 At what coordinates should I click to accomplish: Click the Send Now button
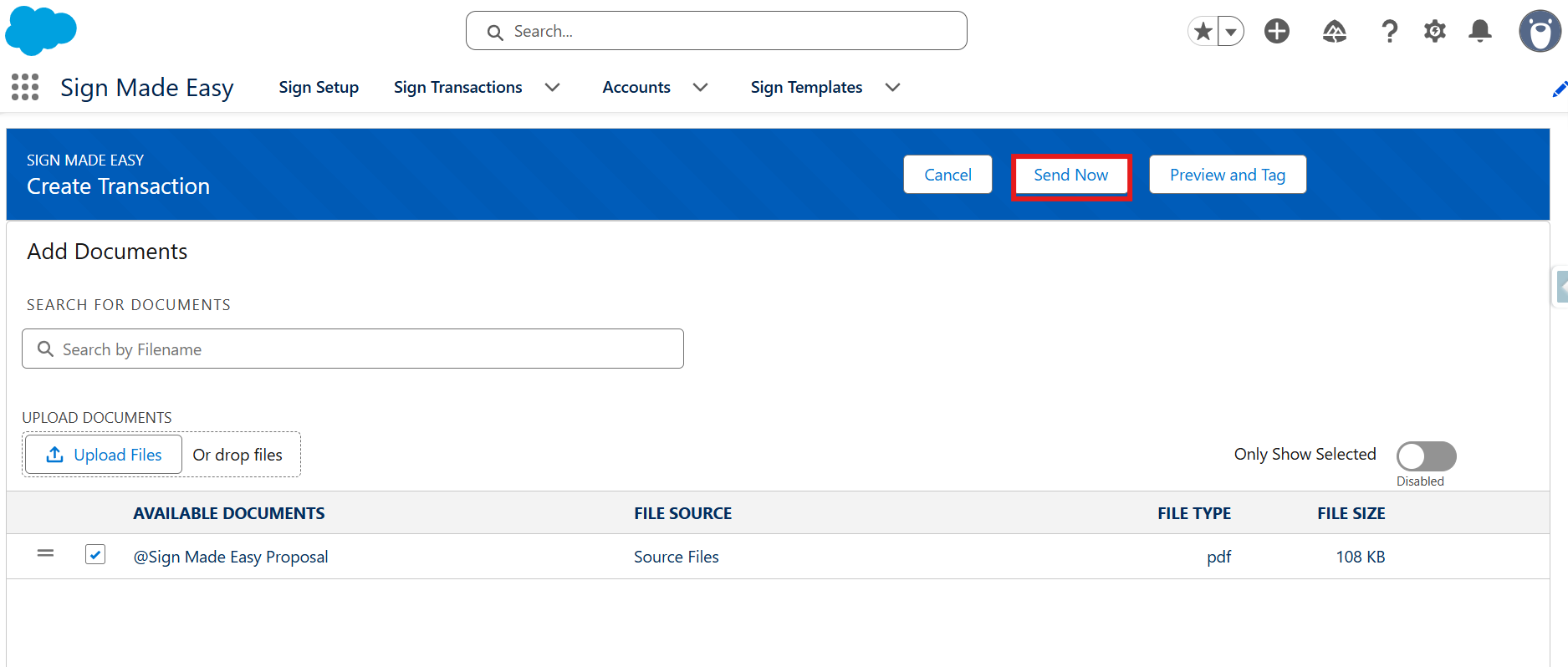1070,175
